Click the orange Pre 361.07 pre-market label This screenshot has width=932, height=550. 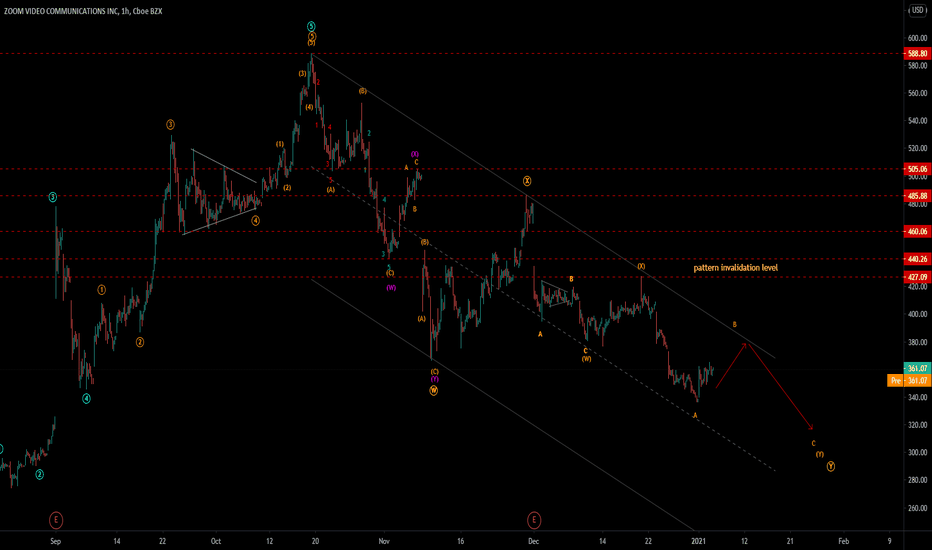pos(909,380)
